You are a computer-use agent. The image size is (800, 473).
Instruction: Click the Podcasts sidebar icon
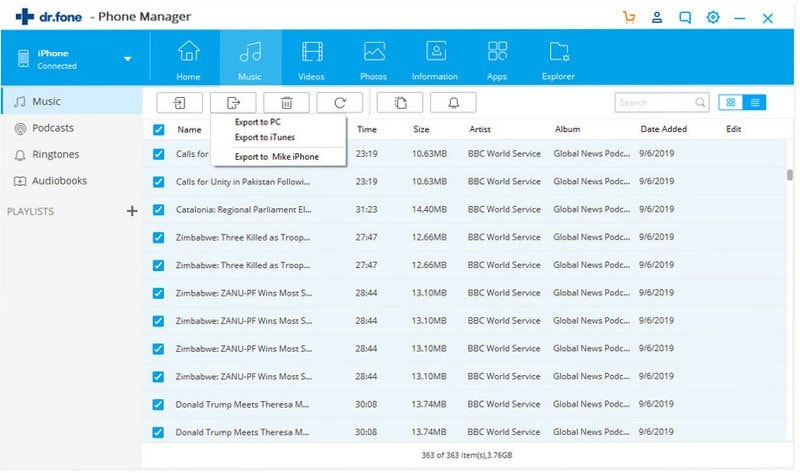(x=20, y=129)
